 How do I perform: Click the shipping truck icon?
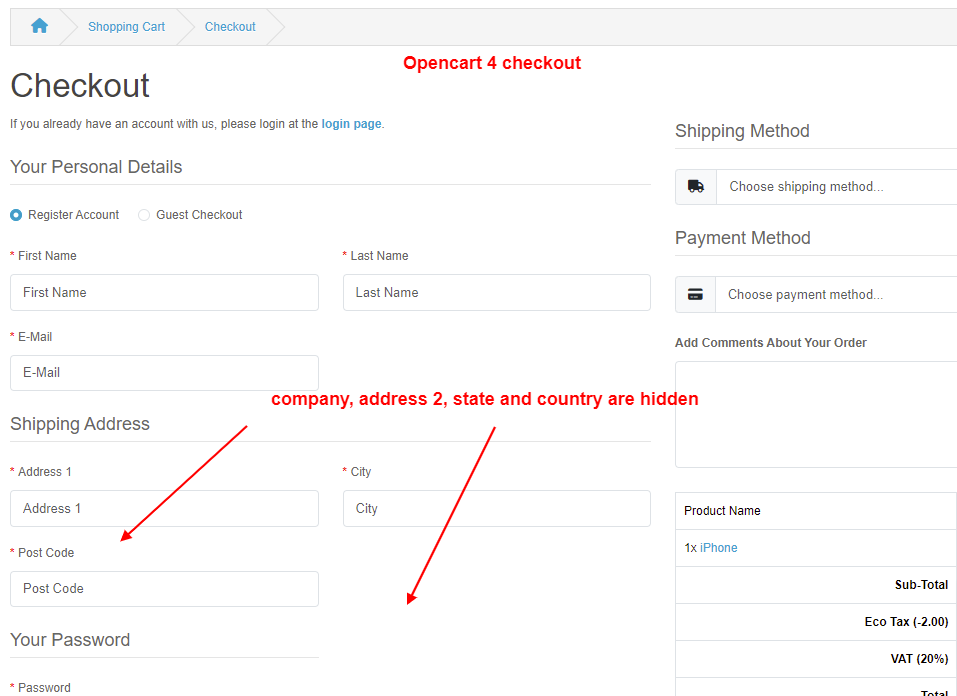coord(696,186)
